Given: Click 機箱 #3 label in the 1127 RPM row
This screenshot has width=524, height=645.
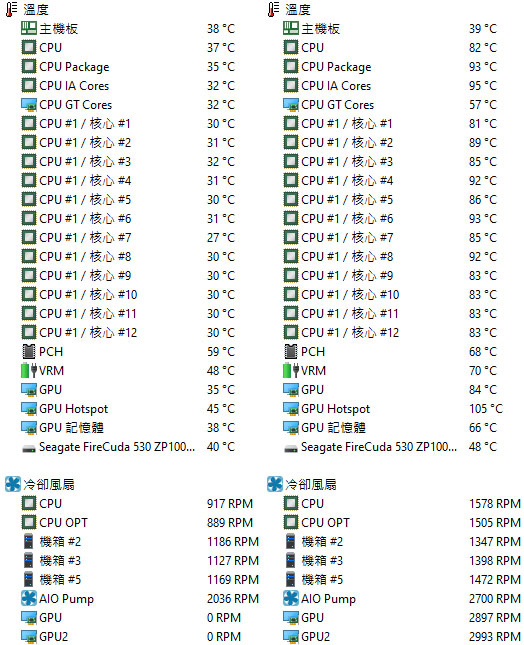Looking at the screenshot, I should point(60,560).
